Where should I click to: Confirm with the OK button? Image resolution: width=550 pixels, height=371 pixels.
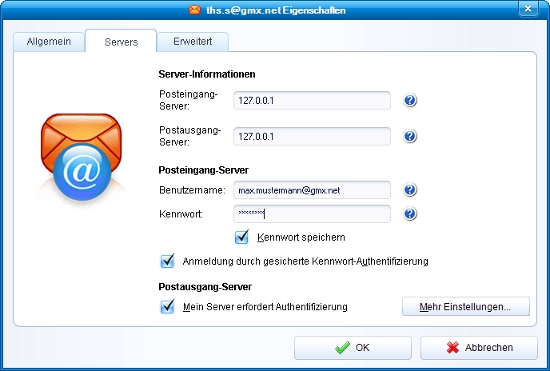[353, 348]
